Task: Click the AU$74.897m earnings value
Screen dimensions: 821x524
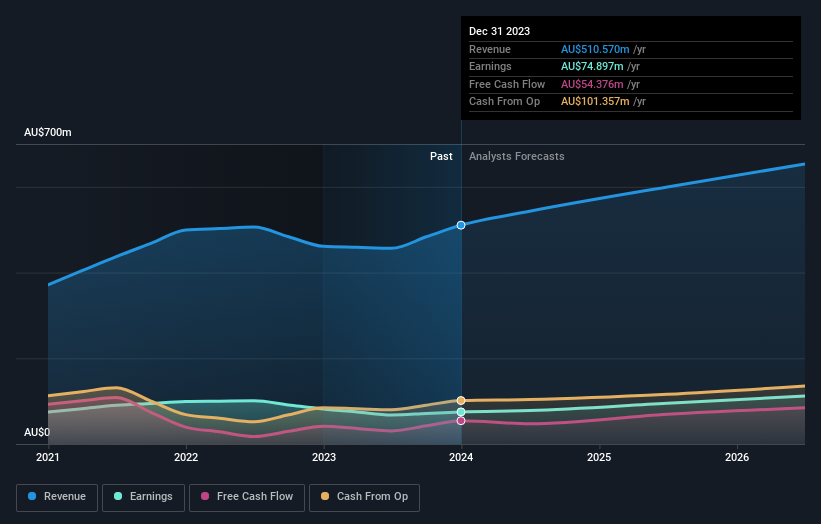Action: 592,66
